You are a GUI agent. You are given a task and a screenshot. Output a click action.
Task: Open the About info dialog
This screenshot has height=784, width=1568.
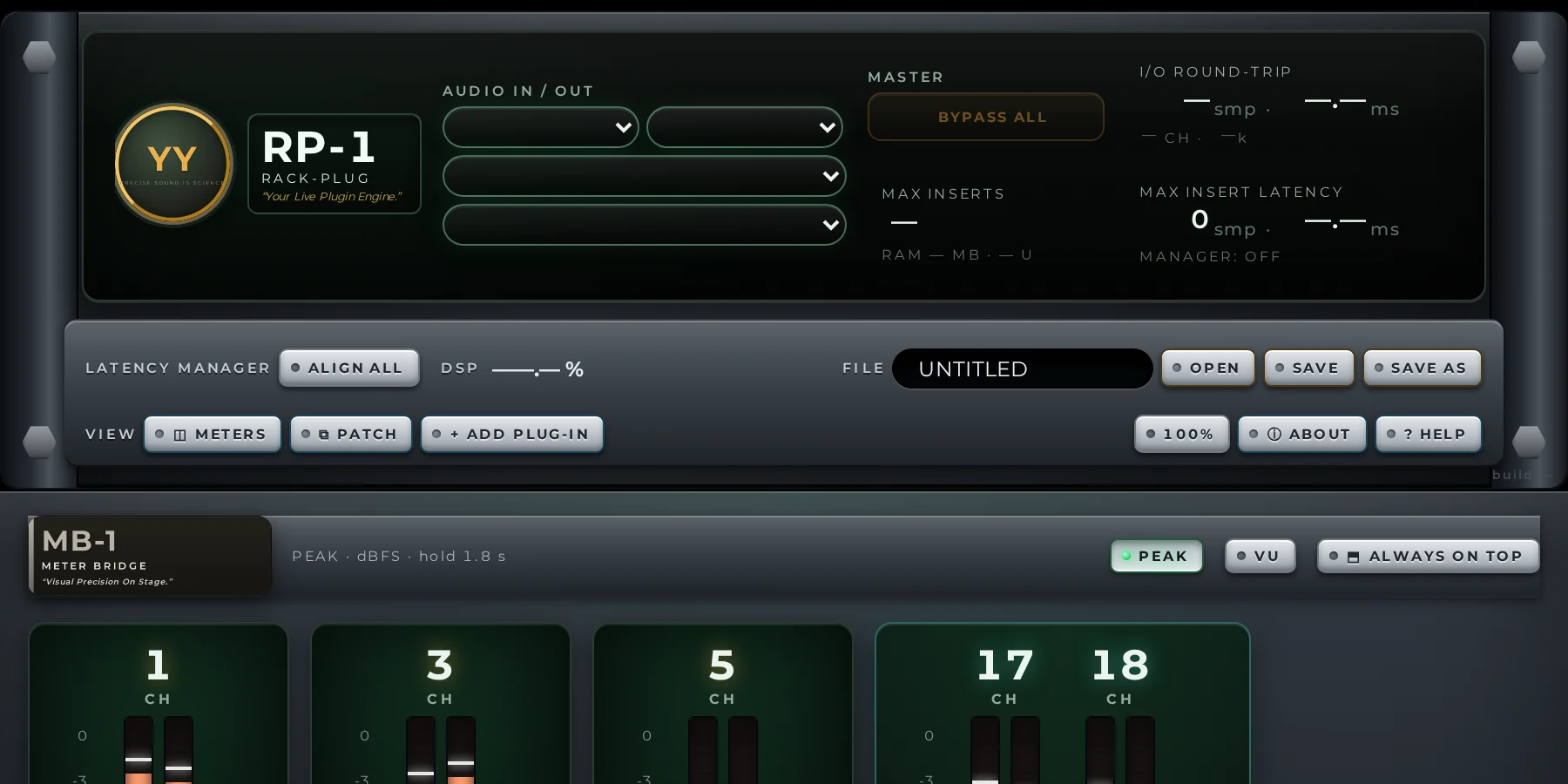pos(1301,434)
